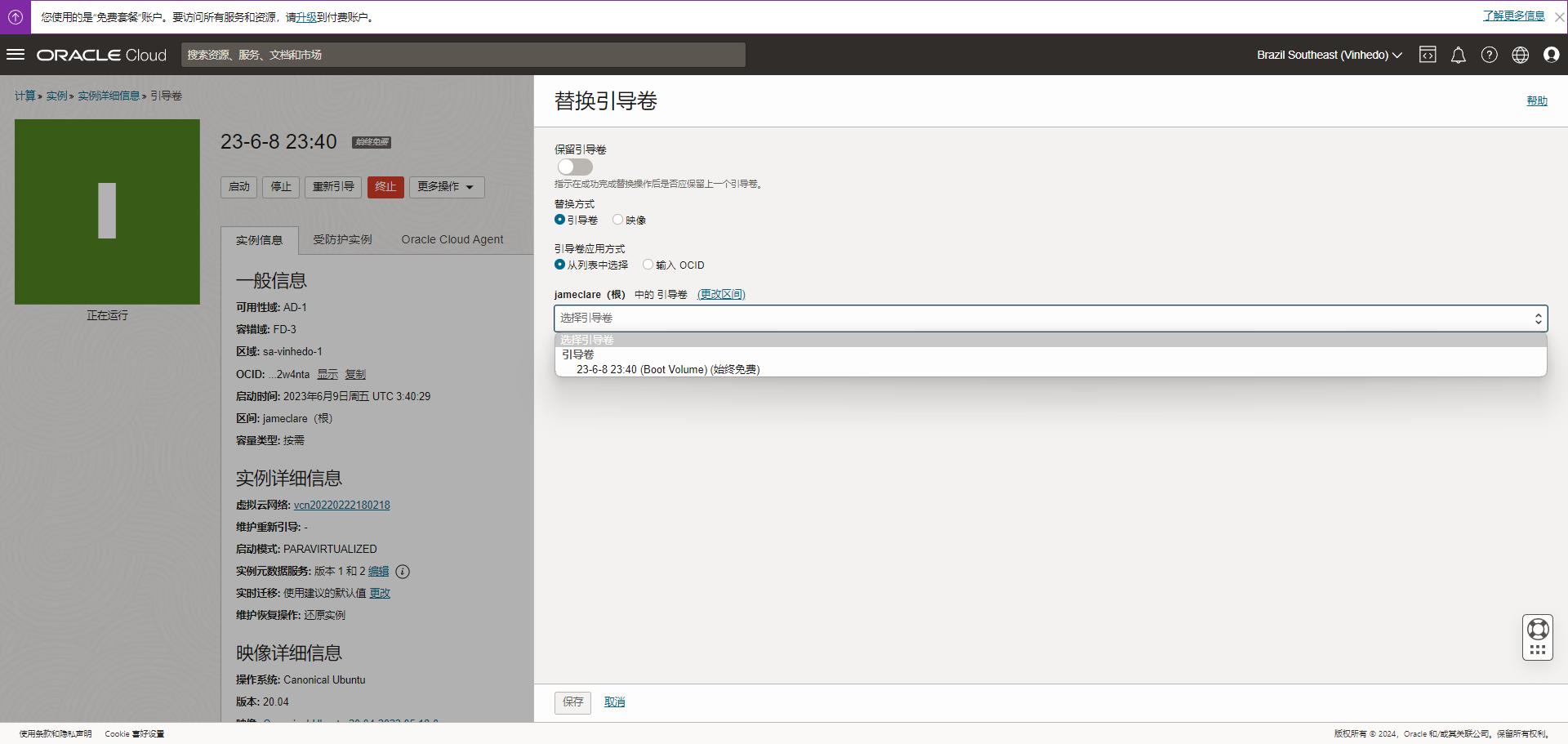Select the 23-6-8 23:40 Boot Volume option

point(667,370)
